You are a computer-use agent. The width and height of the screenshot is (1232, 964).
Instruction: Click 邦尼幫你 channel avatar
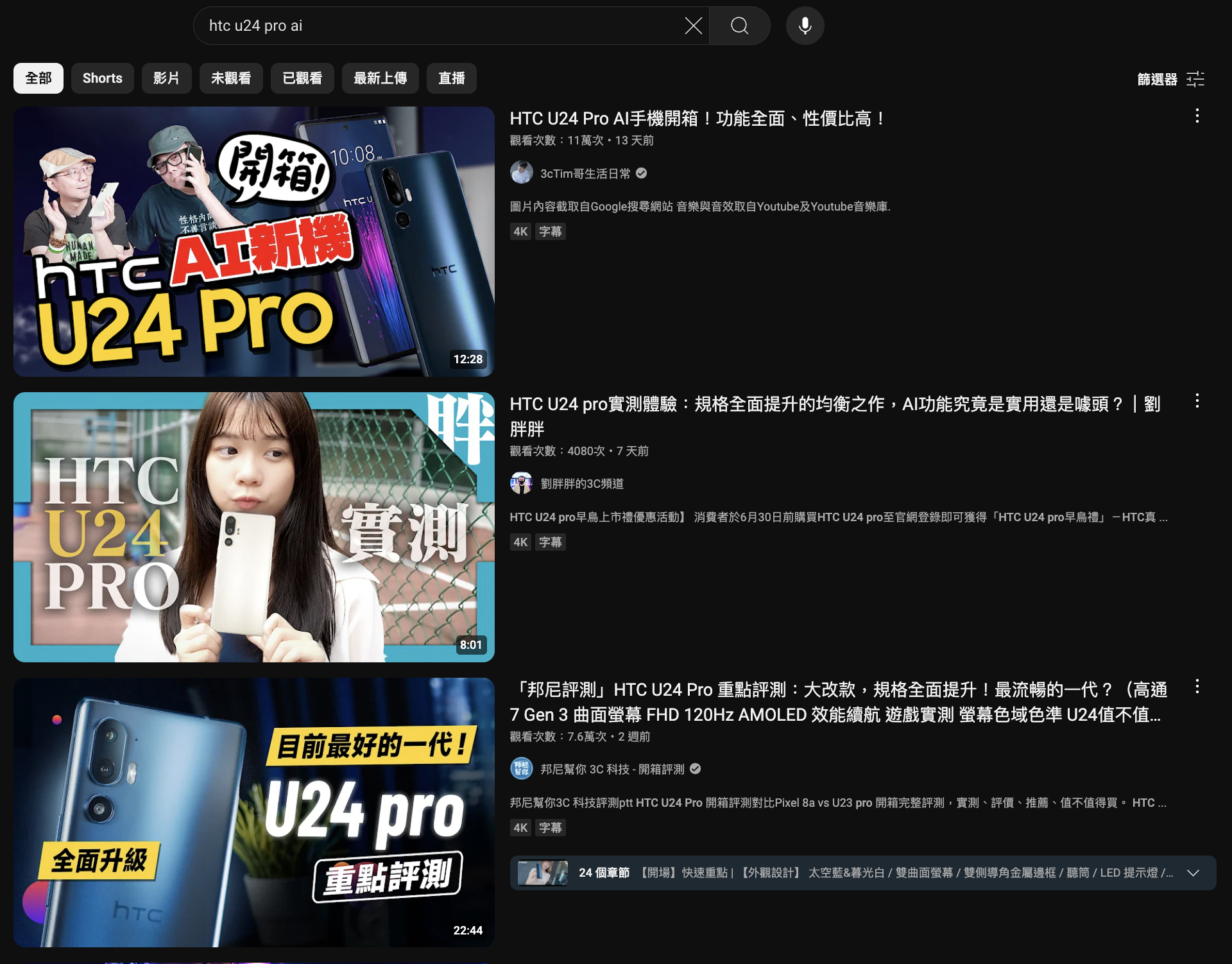pyautogui.click(x=521, y=769)
